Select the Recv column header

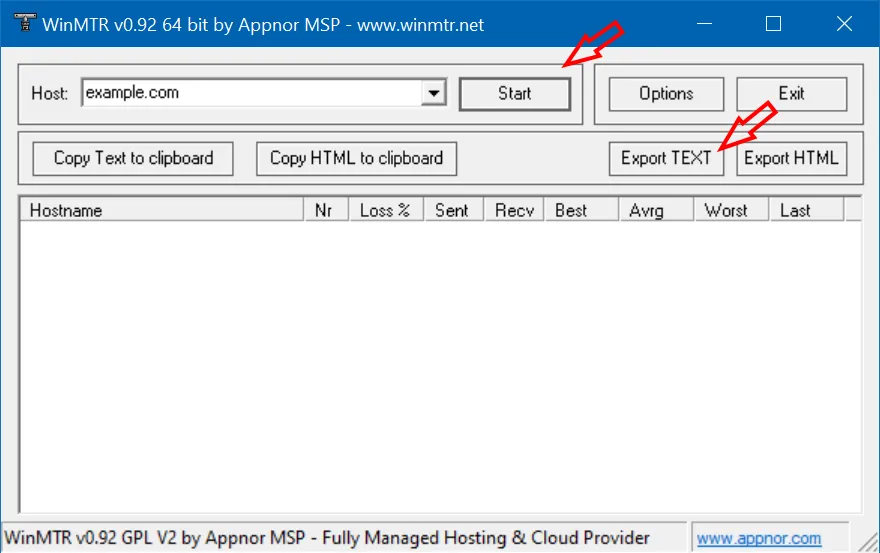click(514, 211)
